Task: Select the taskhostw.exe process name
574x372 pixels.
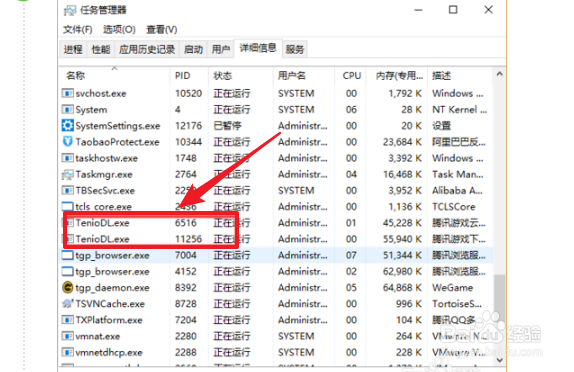Action: [107, 158]
